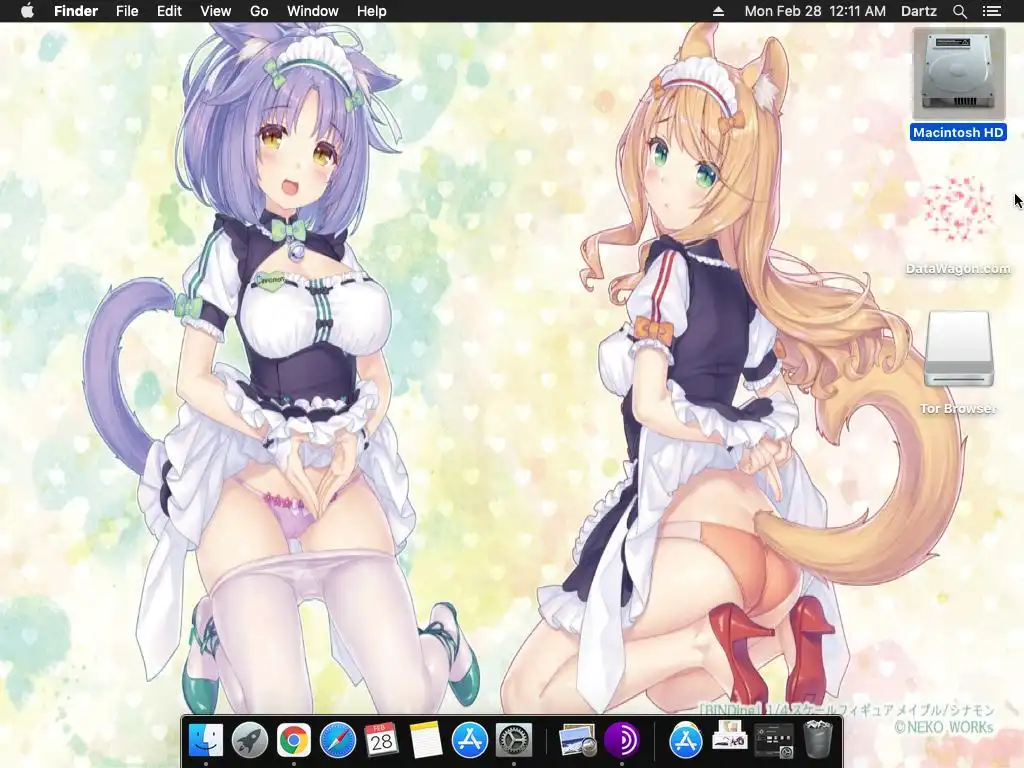The image size is (1024, 768).
Task: Click the Macintosh HD label
Action: (x=958, y=133)
